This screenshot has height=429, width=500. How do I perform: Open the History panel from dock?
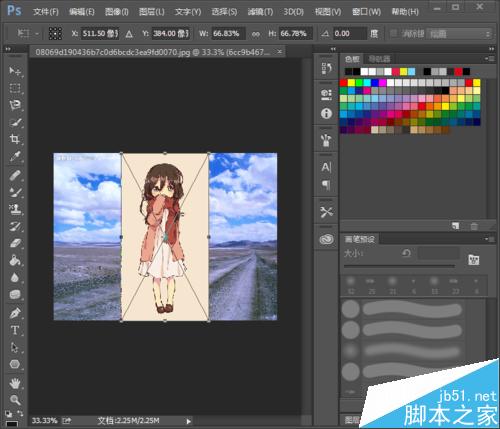point(326,69)
